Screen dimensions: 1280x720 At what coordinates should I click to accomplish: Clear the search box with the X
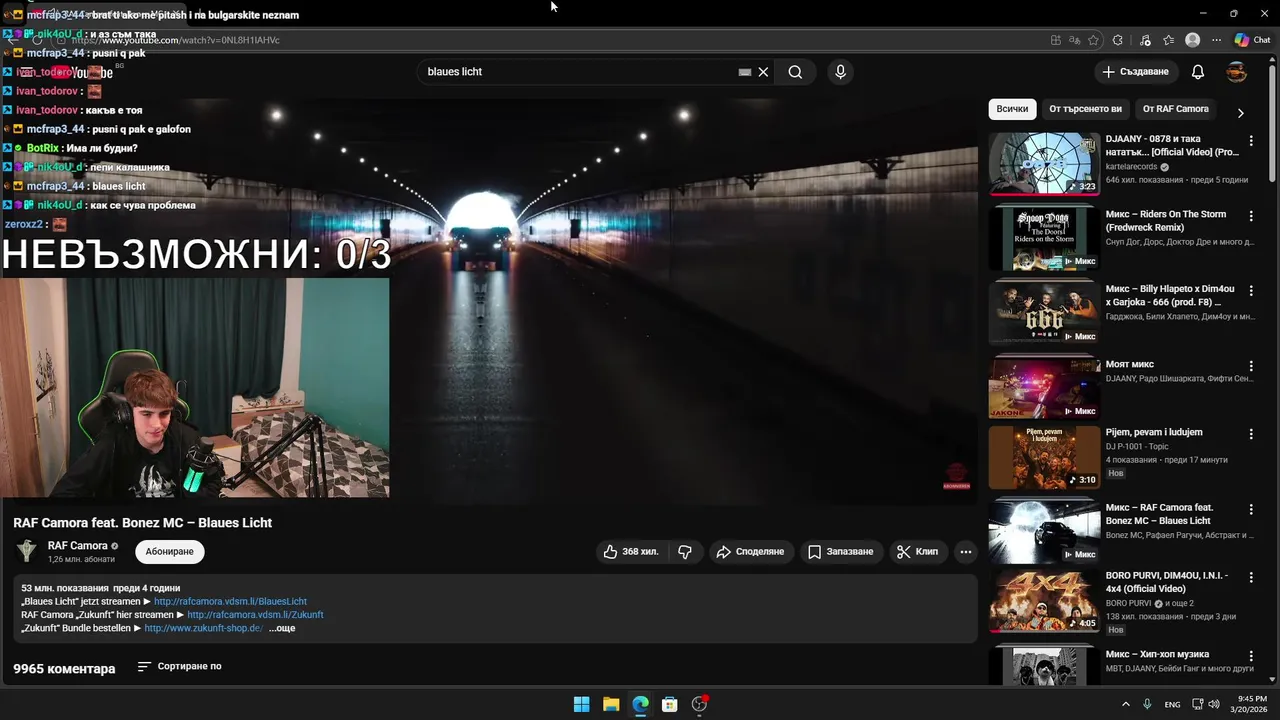tap(763, 72)
